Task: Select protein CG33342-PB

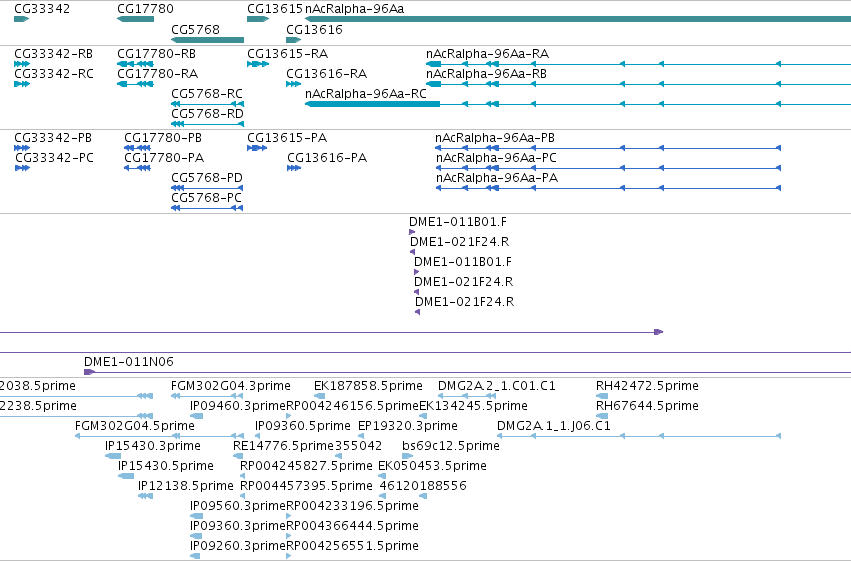Action: 22,148
